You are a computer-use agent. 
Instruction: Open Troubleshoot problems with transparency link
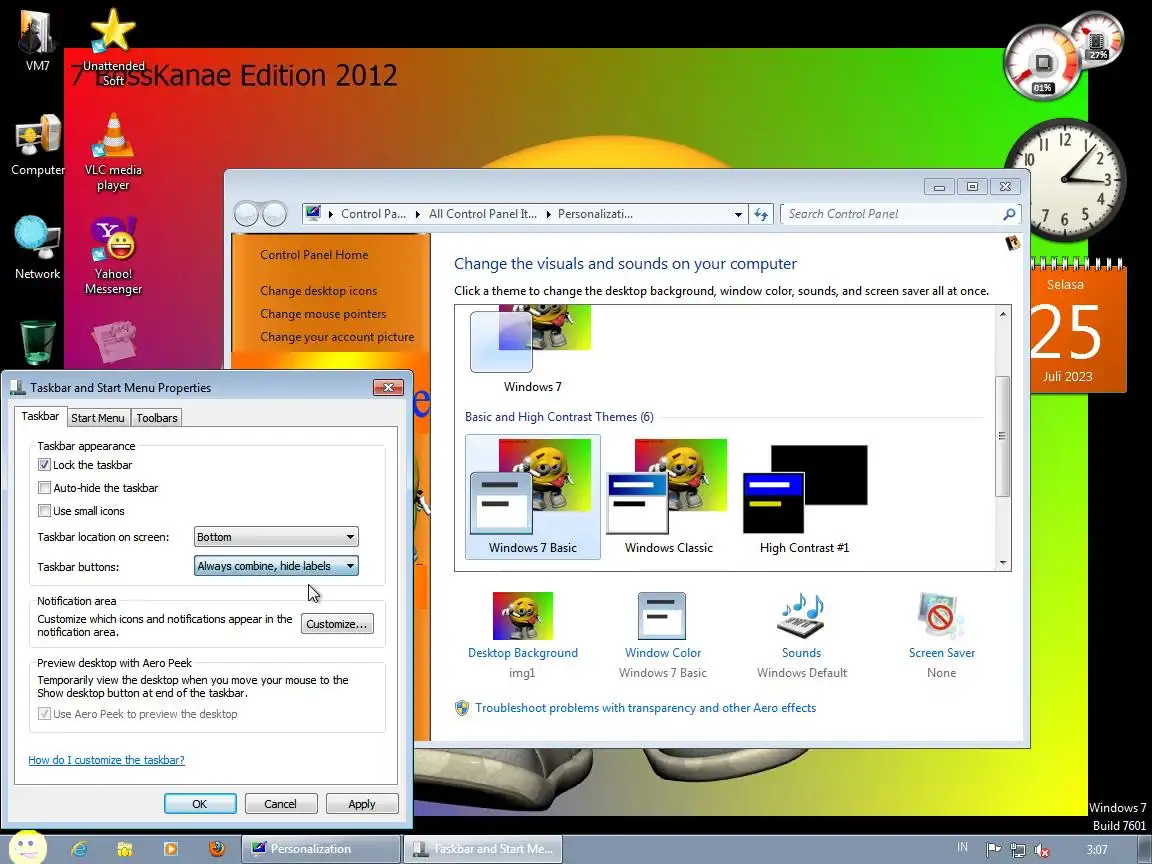(645, 708)
